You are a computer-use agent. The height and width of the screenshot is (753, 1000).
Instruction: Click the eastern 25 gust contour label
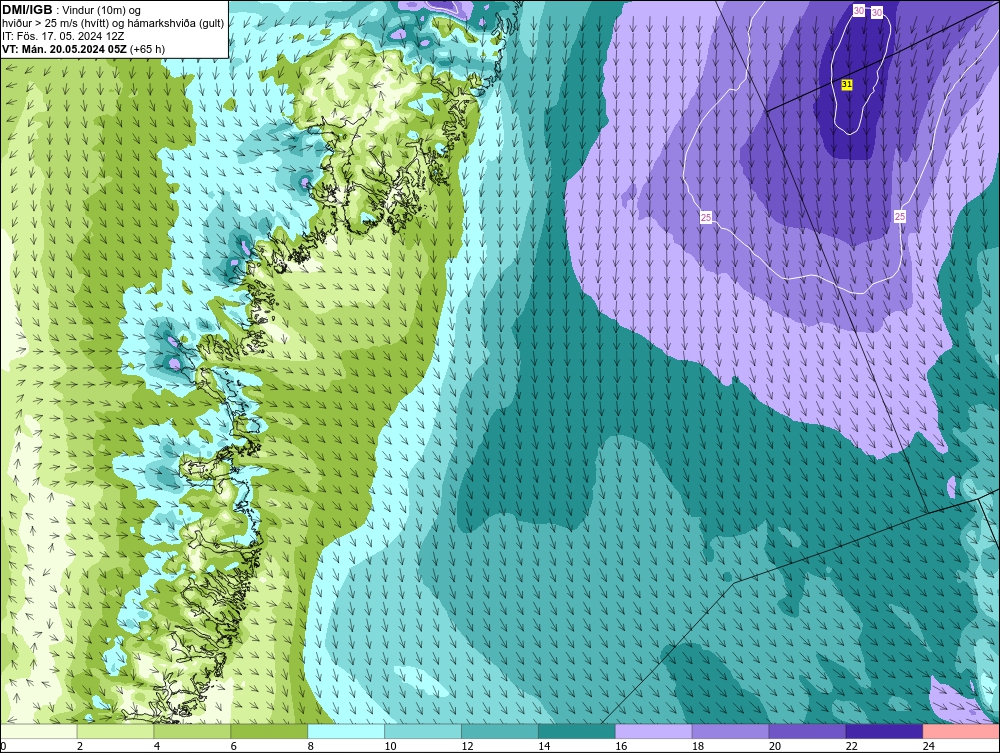(x=900, y=216)
